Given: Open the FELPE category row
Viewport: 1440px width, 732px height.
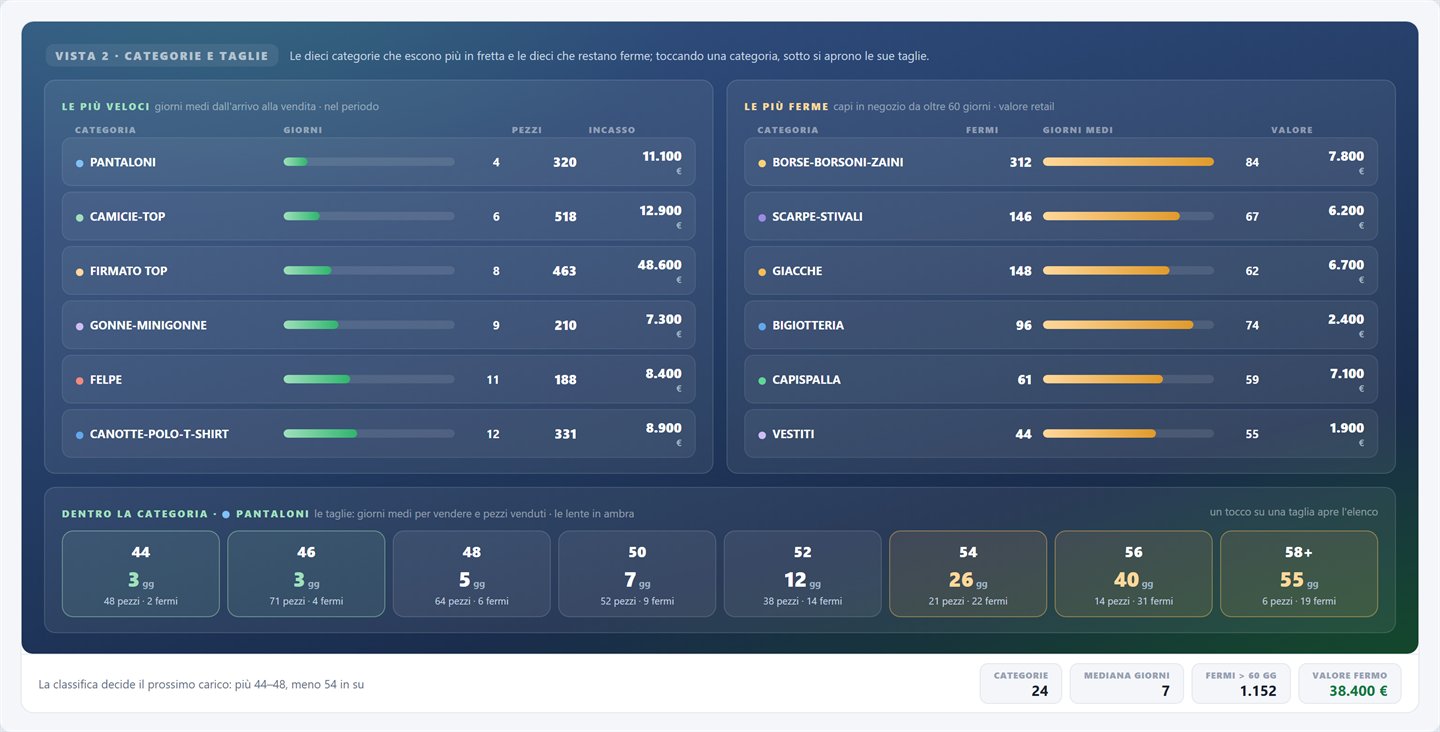Looking at the screenshot, I should tap(378, 380).
